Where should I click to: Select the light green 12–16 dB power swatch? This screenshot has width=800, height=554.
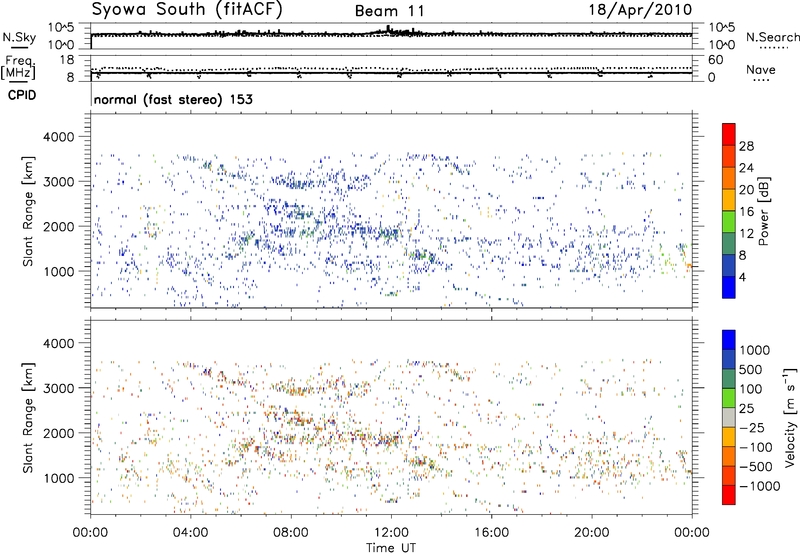point(729,222)
